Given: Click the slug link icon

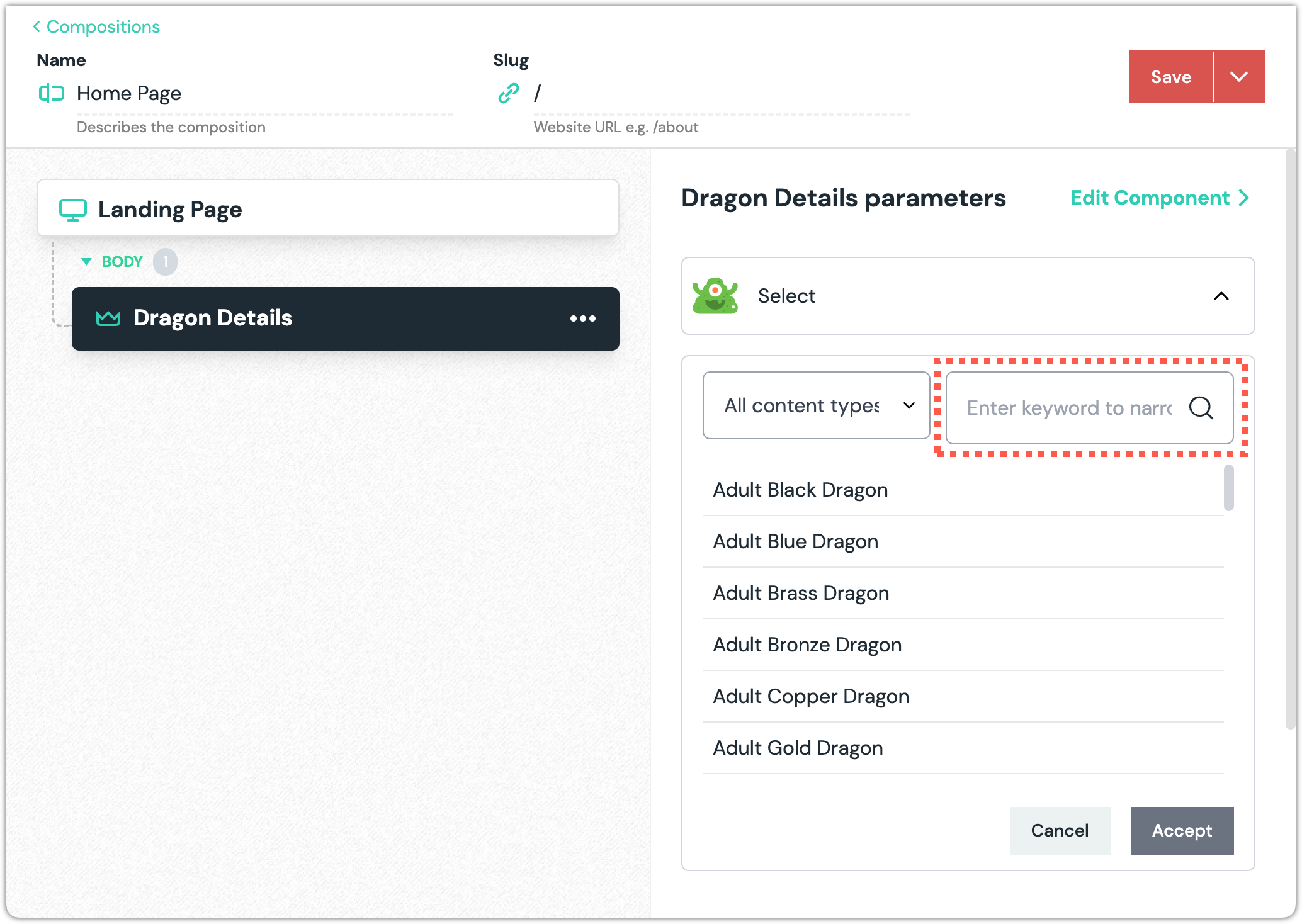Looking at the screenshot, I should pyautogui.click(x=508, y=94).
